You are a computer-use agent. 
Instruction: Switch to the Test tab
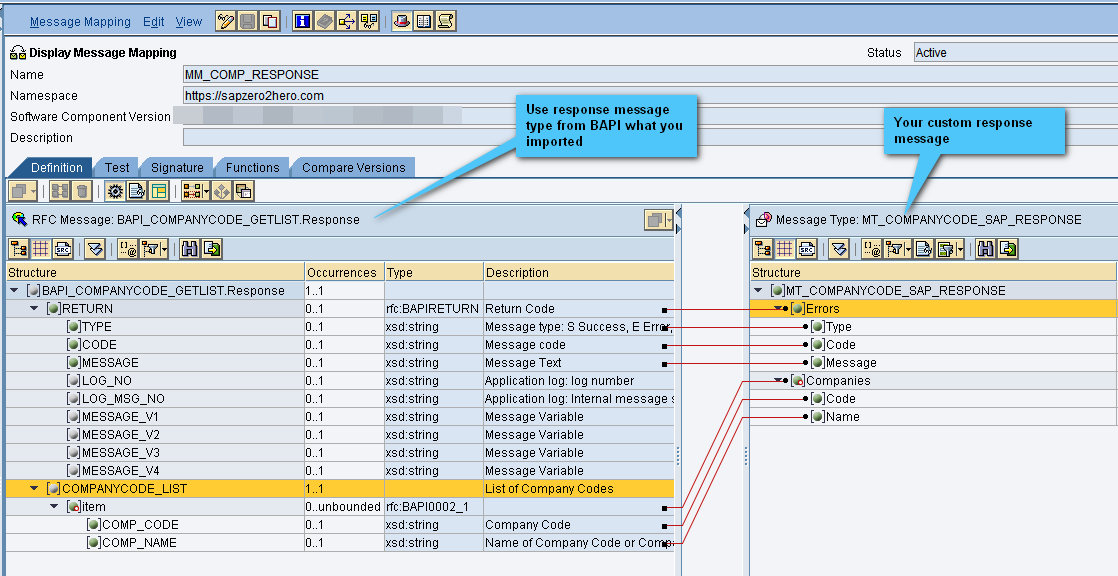pos(117,168)
